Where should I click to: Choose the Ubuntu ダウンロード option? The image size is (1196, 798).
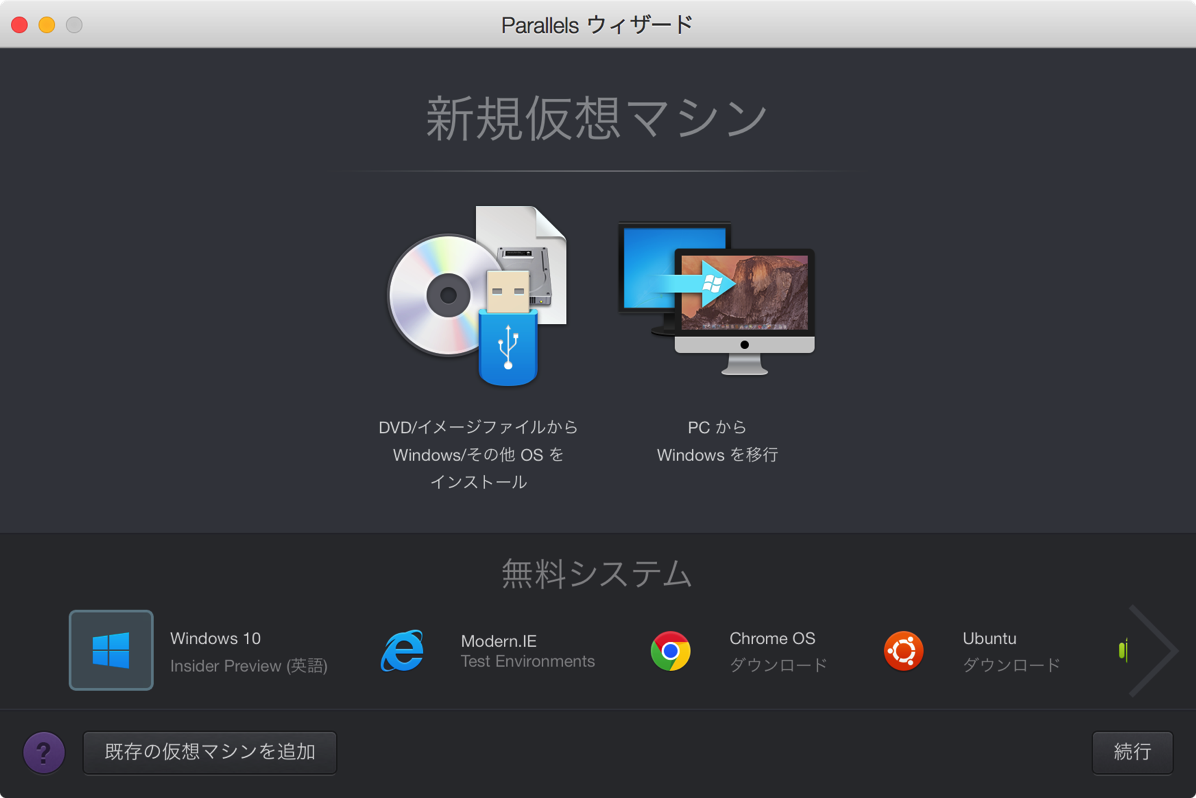pos(1012,663)
